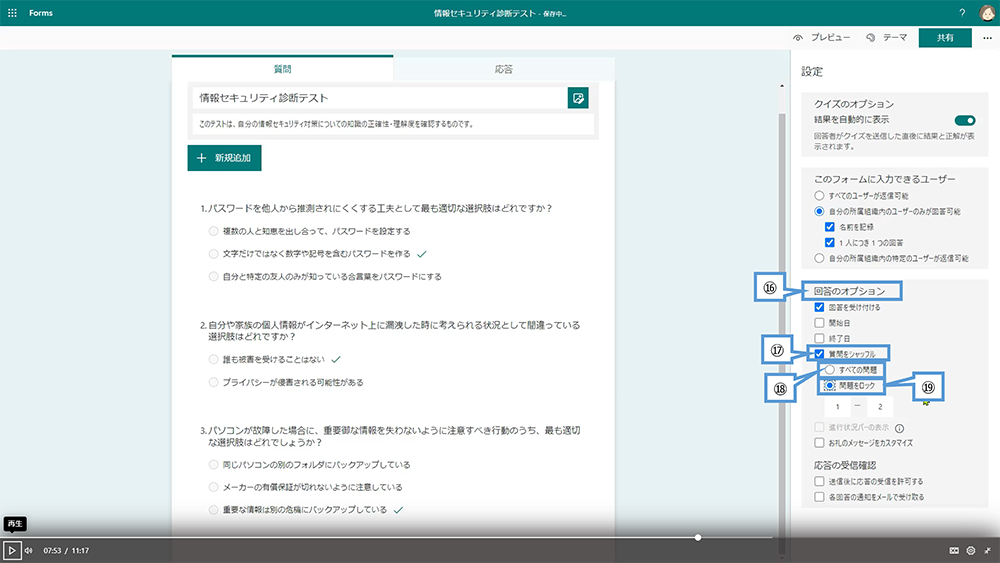Image resolution: width=1000 pixels, height=563 pixels.
Task: Click the テーマ label in the toolbar
Action: click(x=895, y=38)
